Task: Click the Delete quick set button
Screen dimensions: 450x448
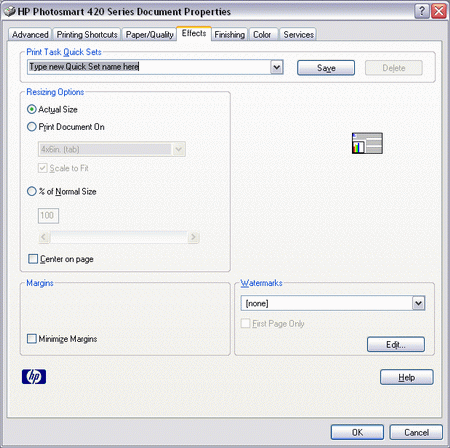Action: click(394, 68)
